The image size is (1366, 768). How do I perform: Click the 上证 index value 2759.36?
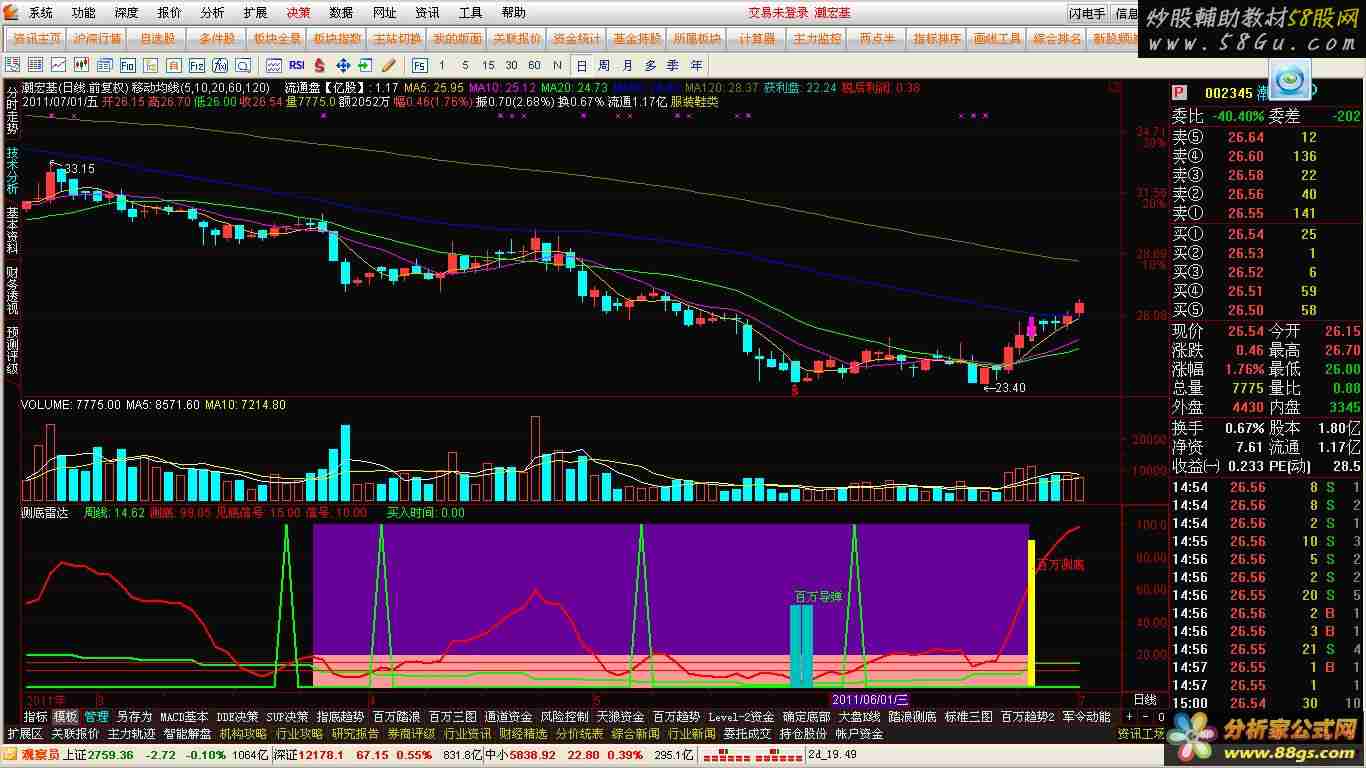click(x=112, y=754)
